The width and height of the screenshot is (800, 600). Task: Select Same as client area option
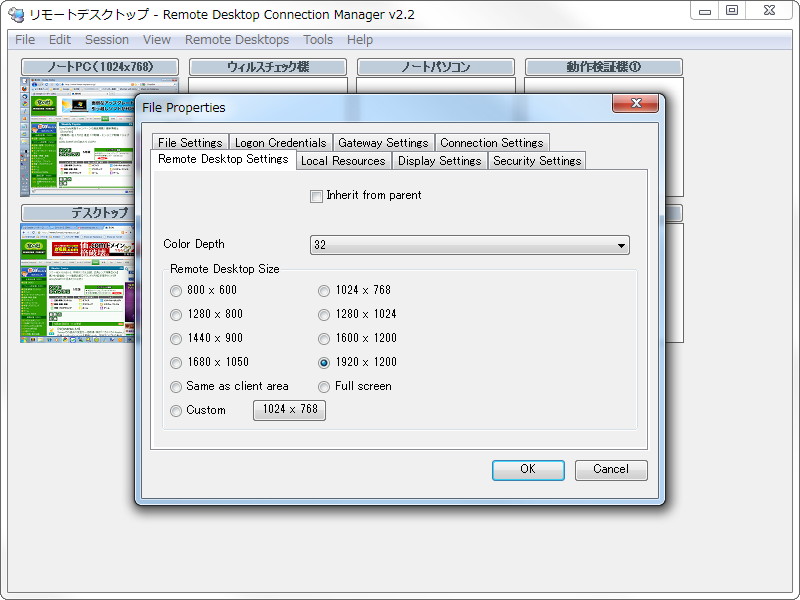pos(176,386)
